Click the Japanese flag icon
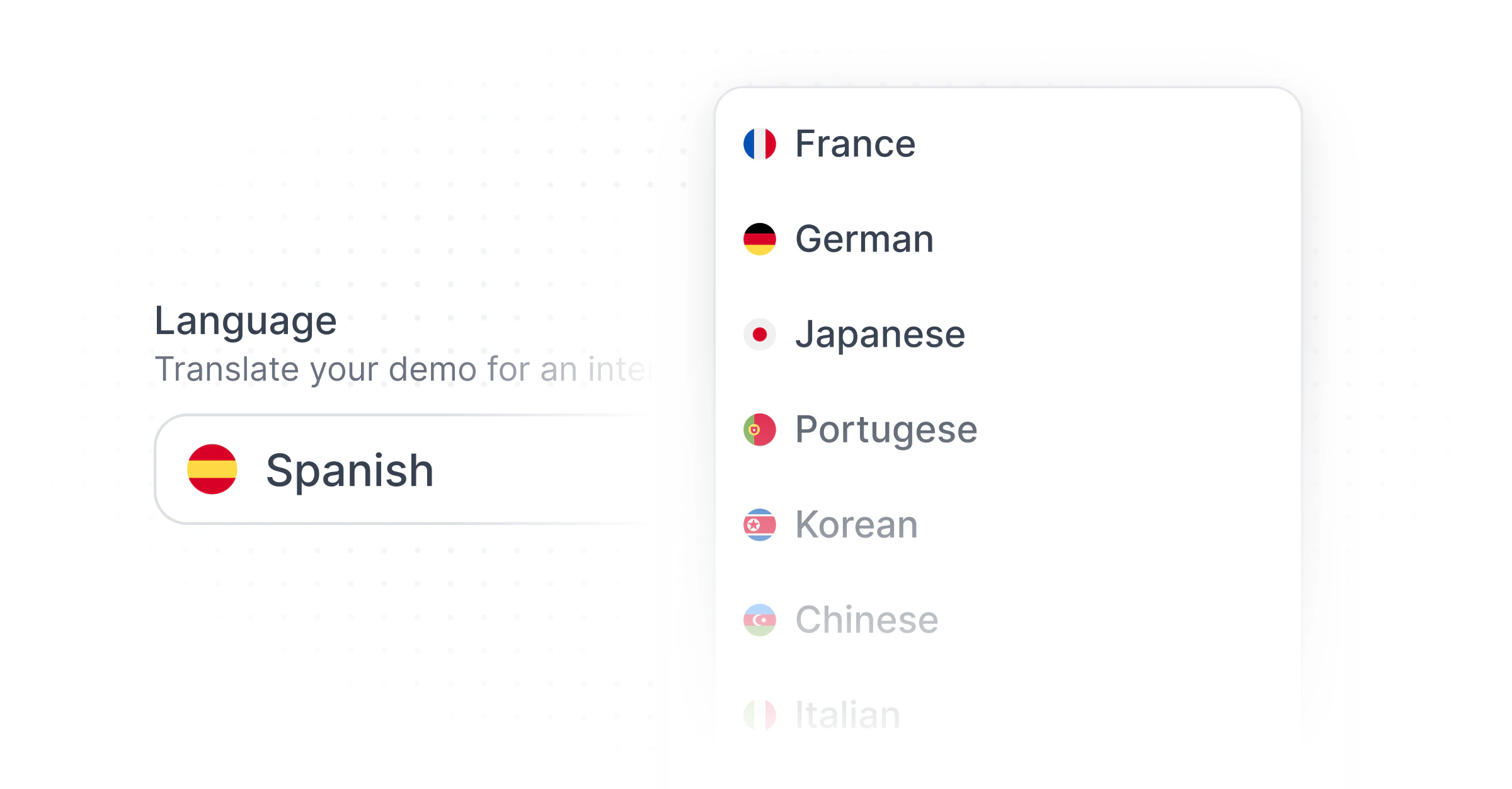This screenshot has width=1512, height=789. (x=760, y=335)
